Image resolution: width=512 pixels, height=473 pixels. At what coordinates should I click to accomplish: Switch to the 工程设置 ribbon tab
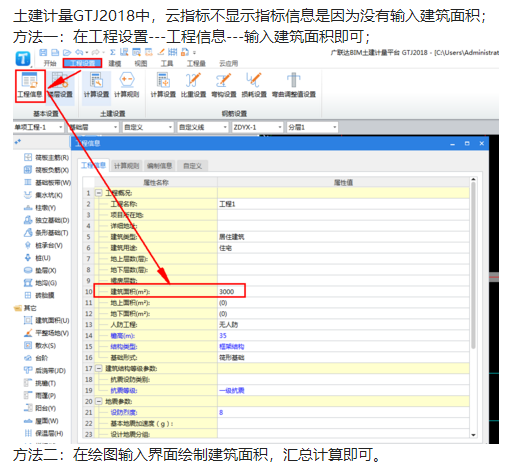(82, 63)
